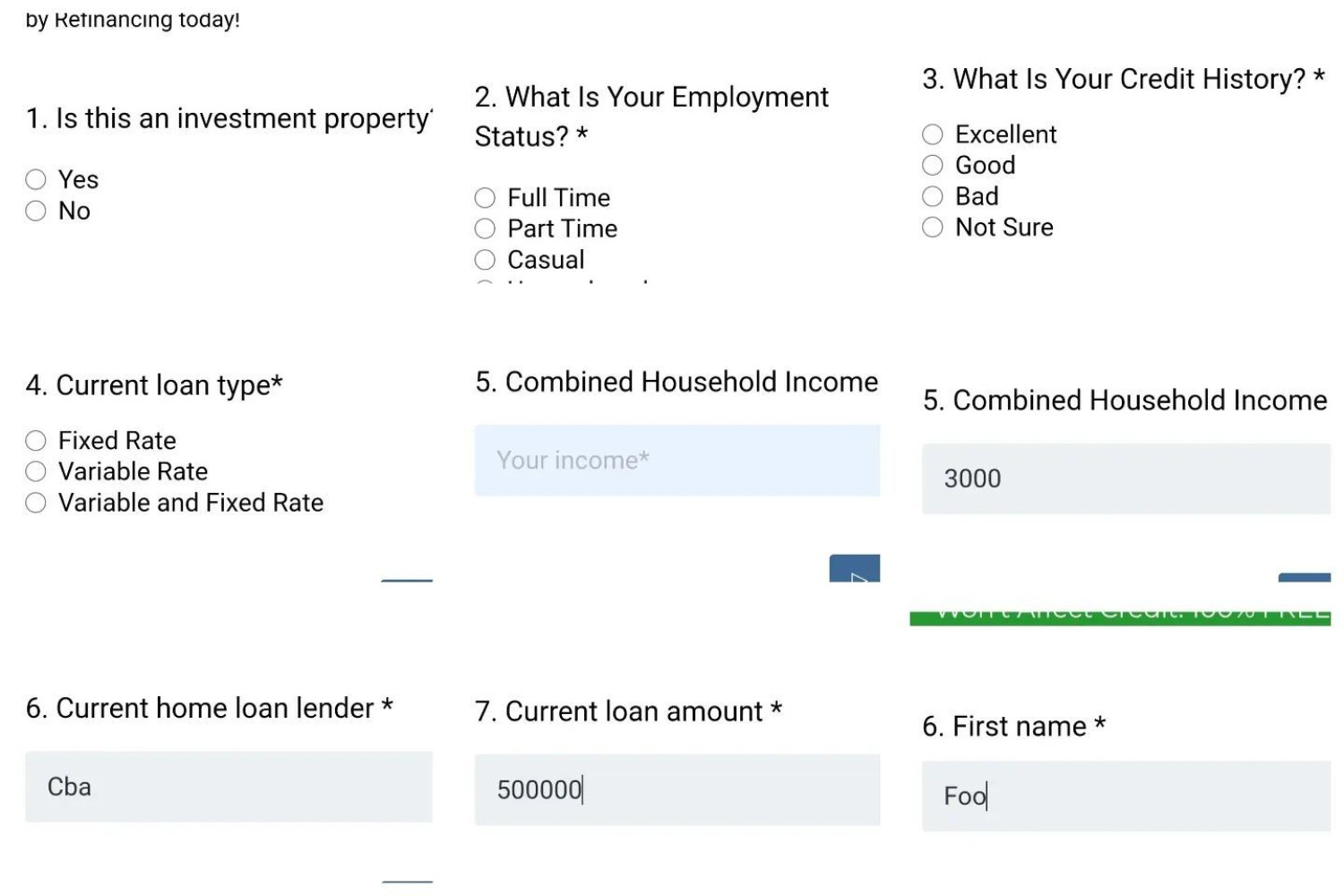Pick Casual employment status
Viewport: 1344px width, 896px height.
[x=485, y=260]
